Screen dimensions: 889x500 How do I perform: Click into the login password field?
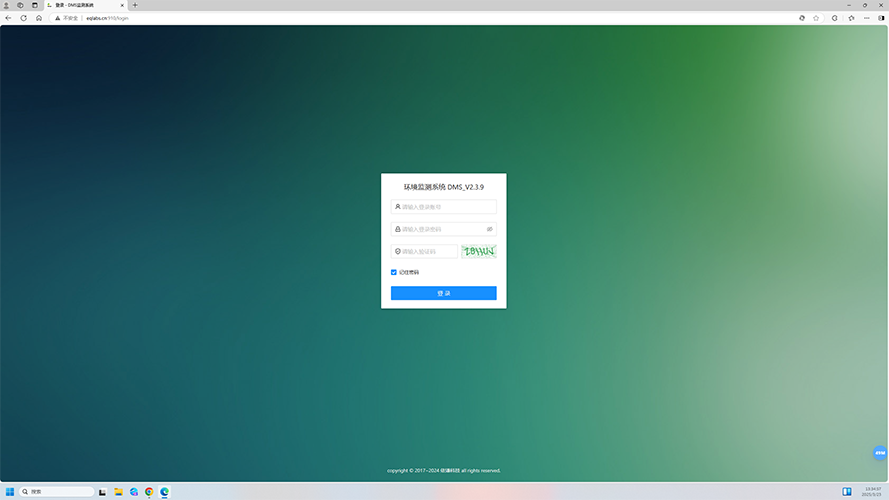pyautogui.click(x=440, y=229)
